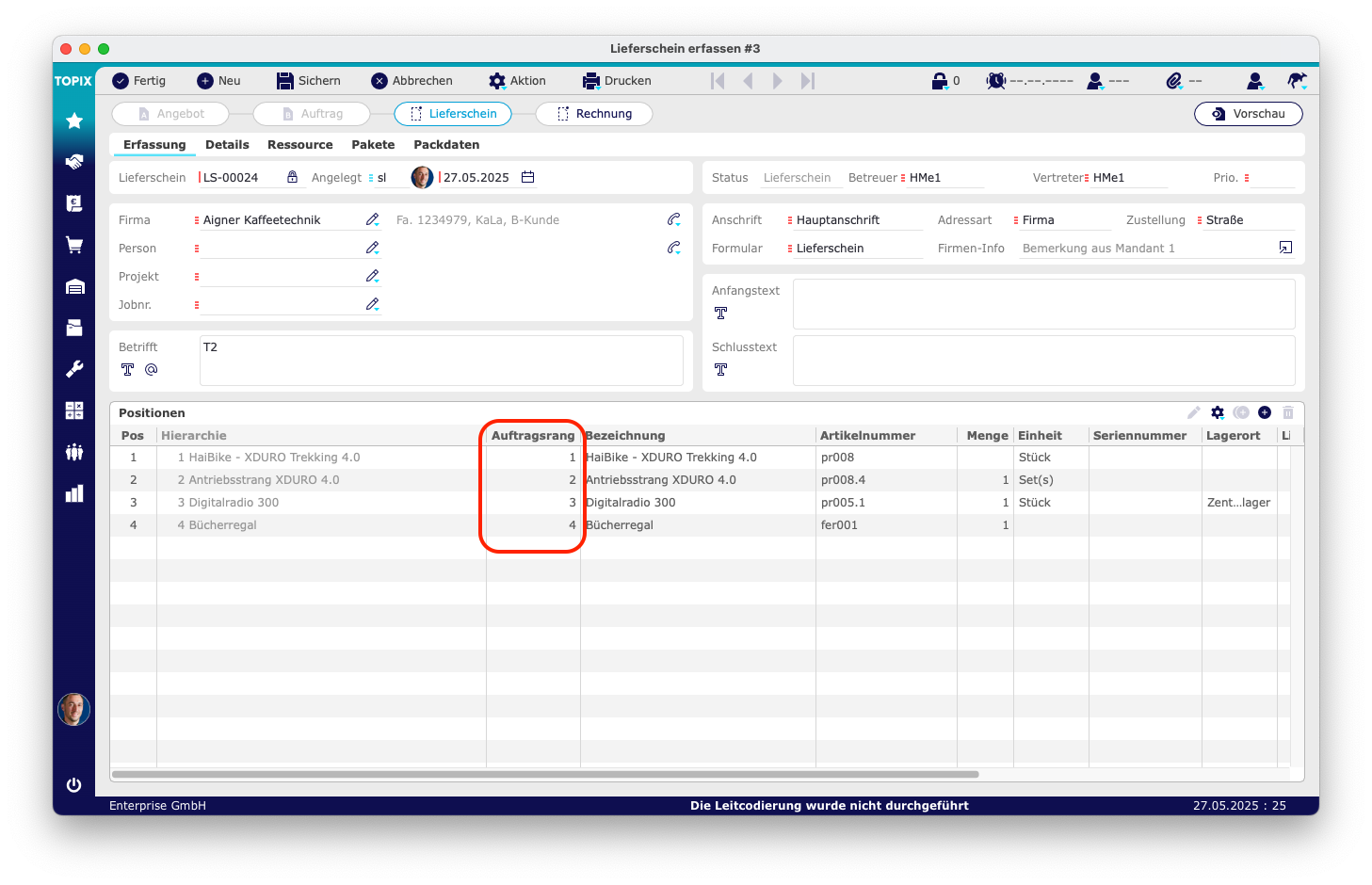Click the @ email icon under Betrifft
The image size is (1372, 885).
coord(151,370)
